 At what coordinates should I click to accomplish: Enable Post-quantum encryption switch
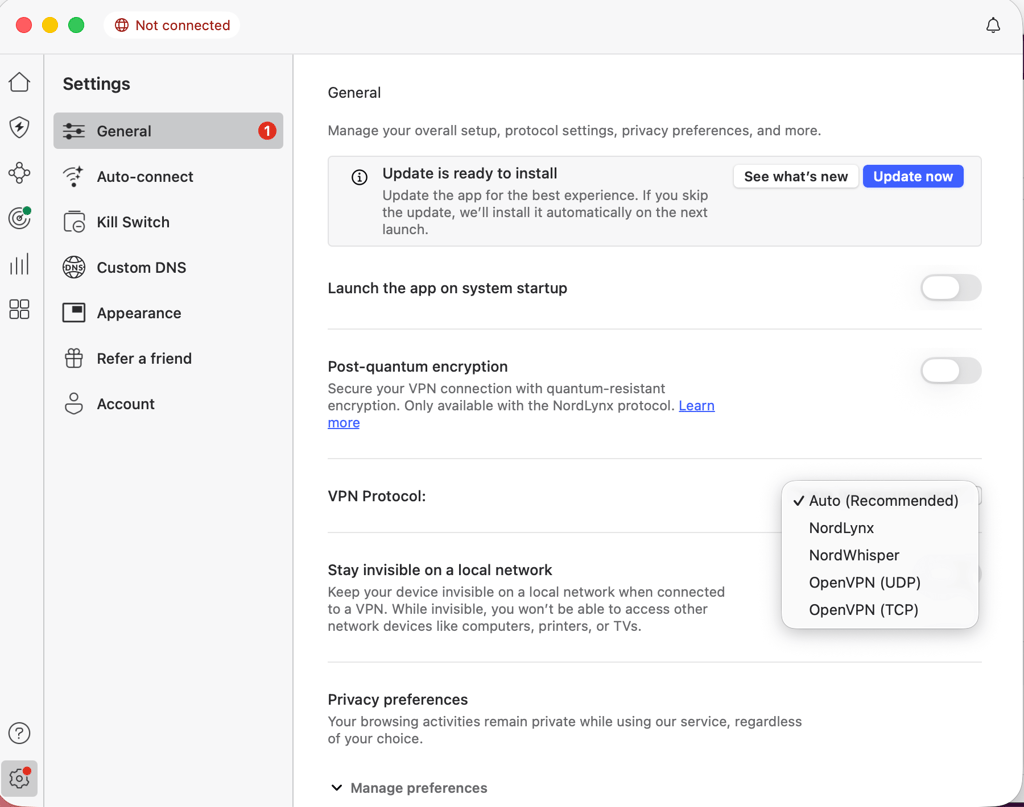[x=951, y=371]
